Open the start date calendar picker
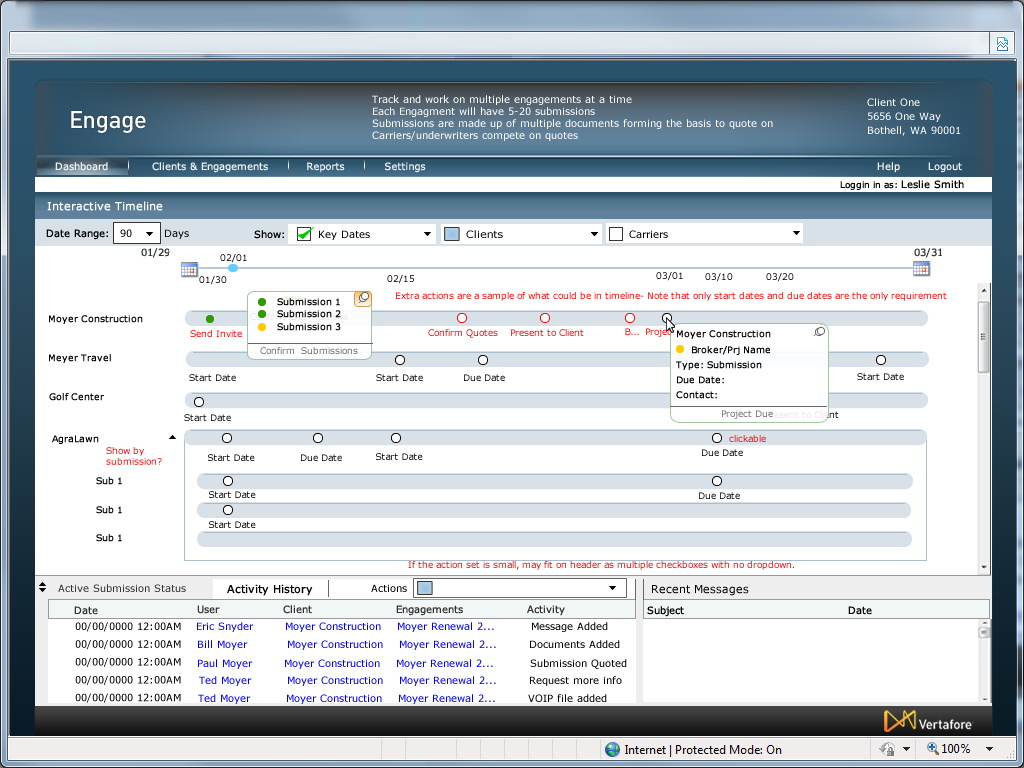 coord(189,269)
